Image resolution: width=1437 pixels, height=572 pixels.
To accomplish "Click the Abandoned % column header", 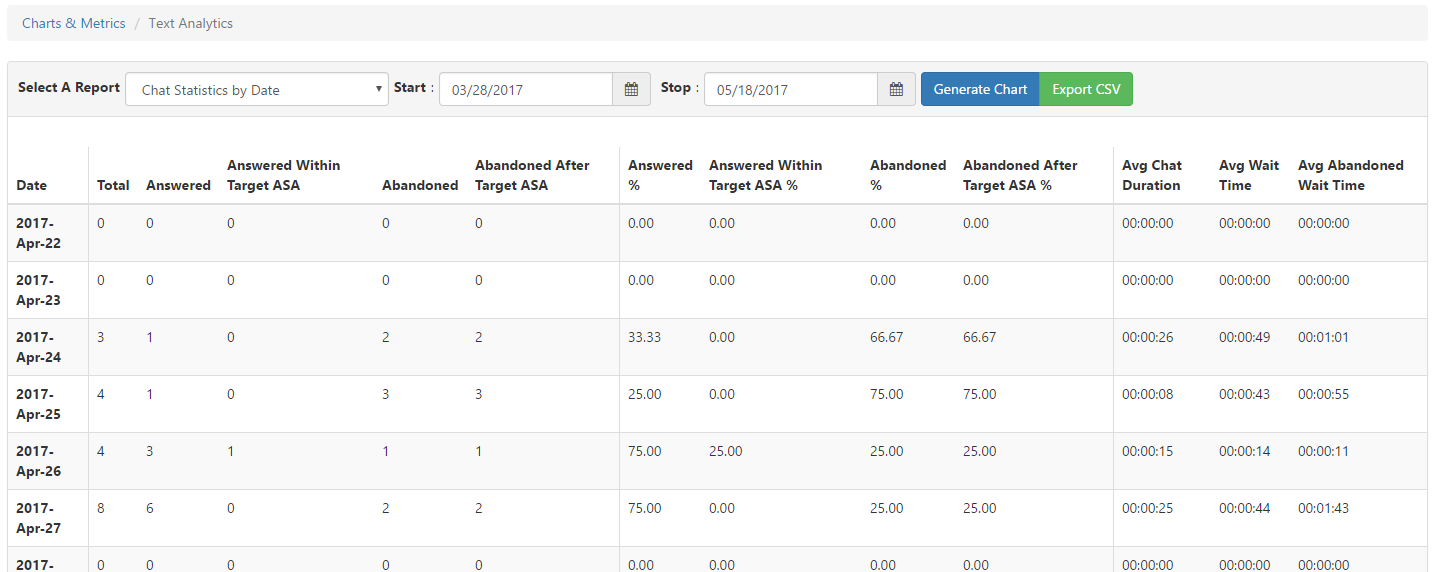I will (908, 175).
